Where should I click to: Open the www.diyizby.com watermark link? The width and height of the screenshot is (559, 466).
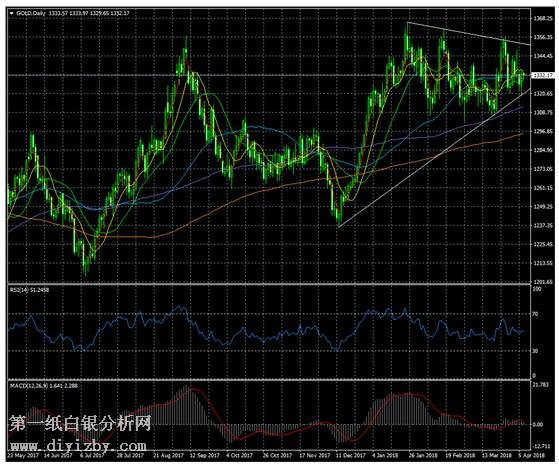(x=78, y=446)
